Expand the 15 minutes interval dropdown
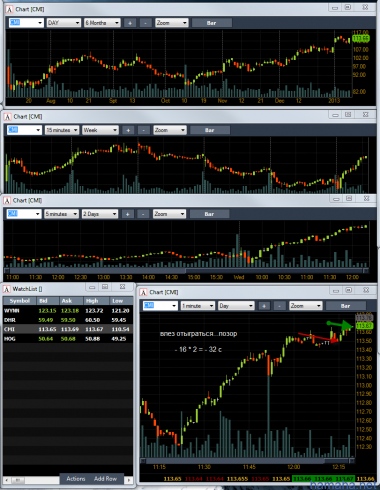The height and width of the screenshot is (490, 380). [x=62, y=130]
